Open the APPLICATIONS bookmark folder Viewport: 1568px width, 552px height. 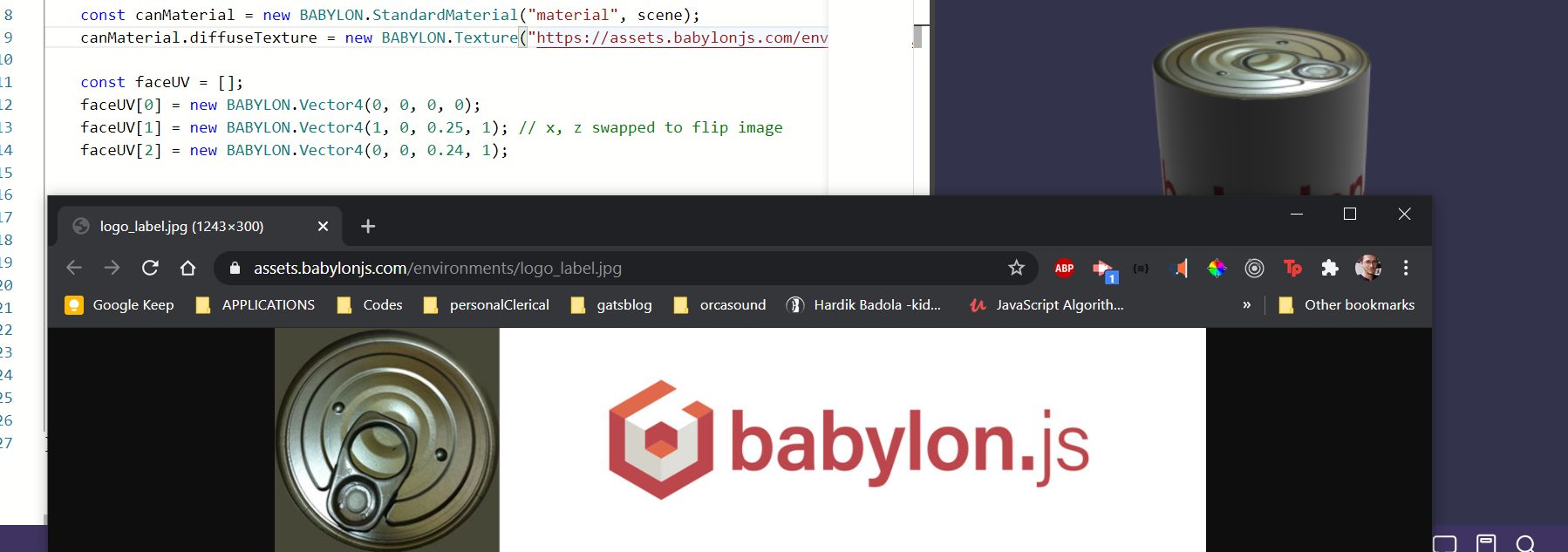coord(256,304)
